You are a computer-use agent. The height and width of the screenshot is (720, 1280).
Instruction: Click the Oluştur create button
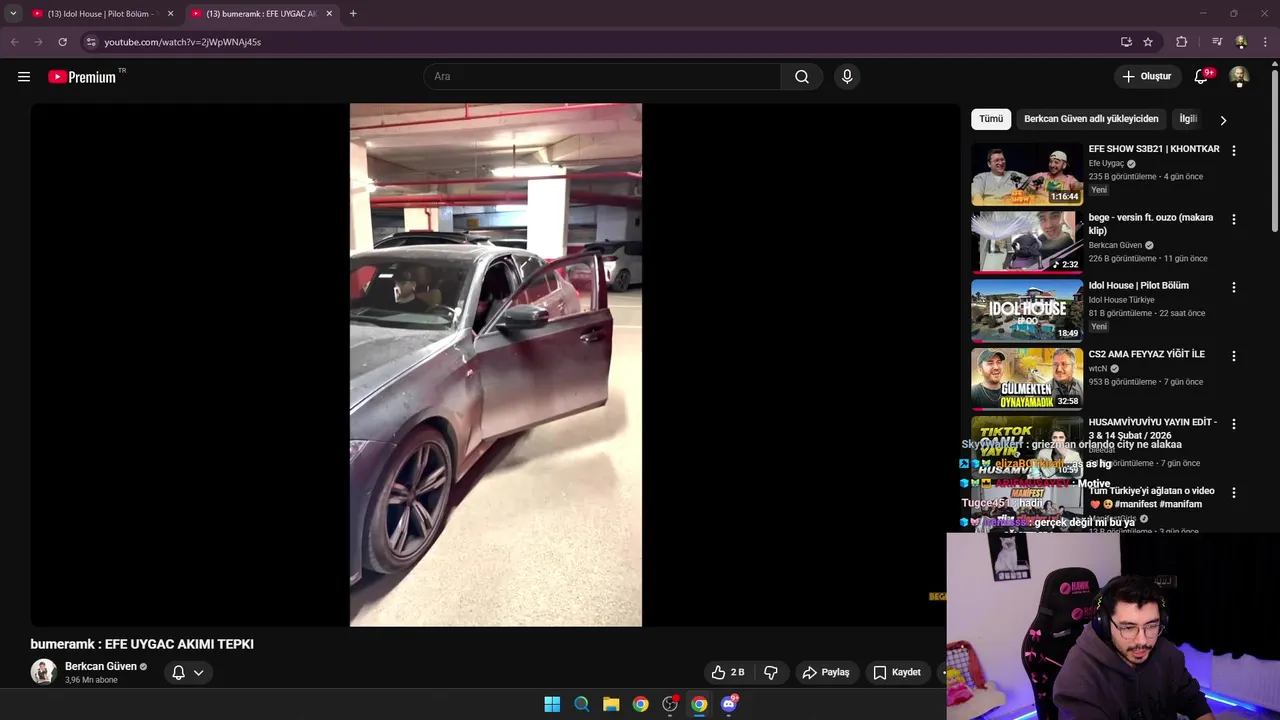click(1146, 77)
